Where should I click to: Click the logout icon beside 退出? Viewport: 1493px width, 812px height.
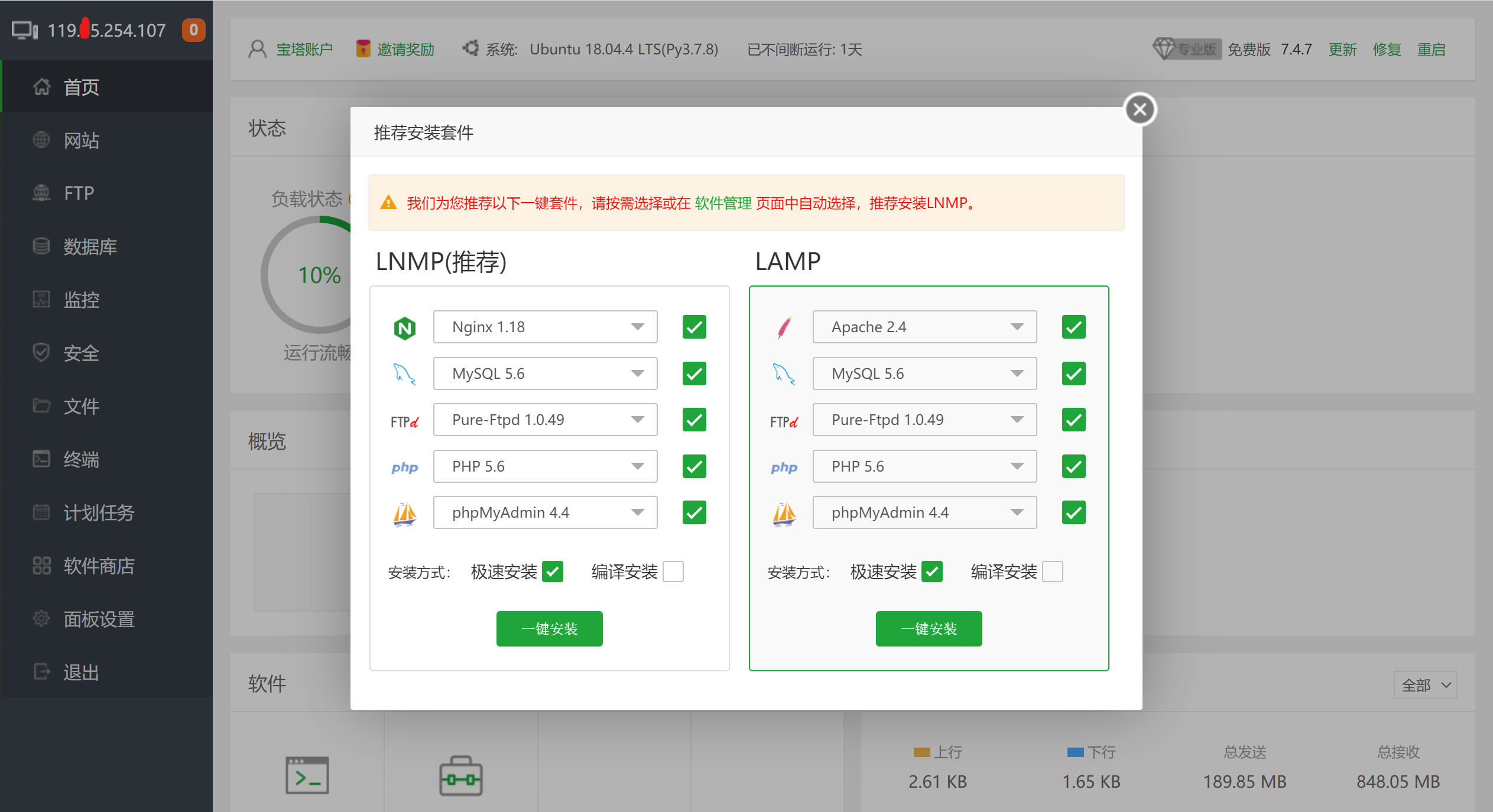41,671
